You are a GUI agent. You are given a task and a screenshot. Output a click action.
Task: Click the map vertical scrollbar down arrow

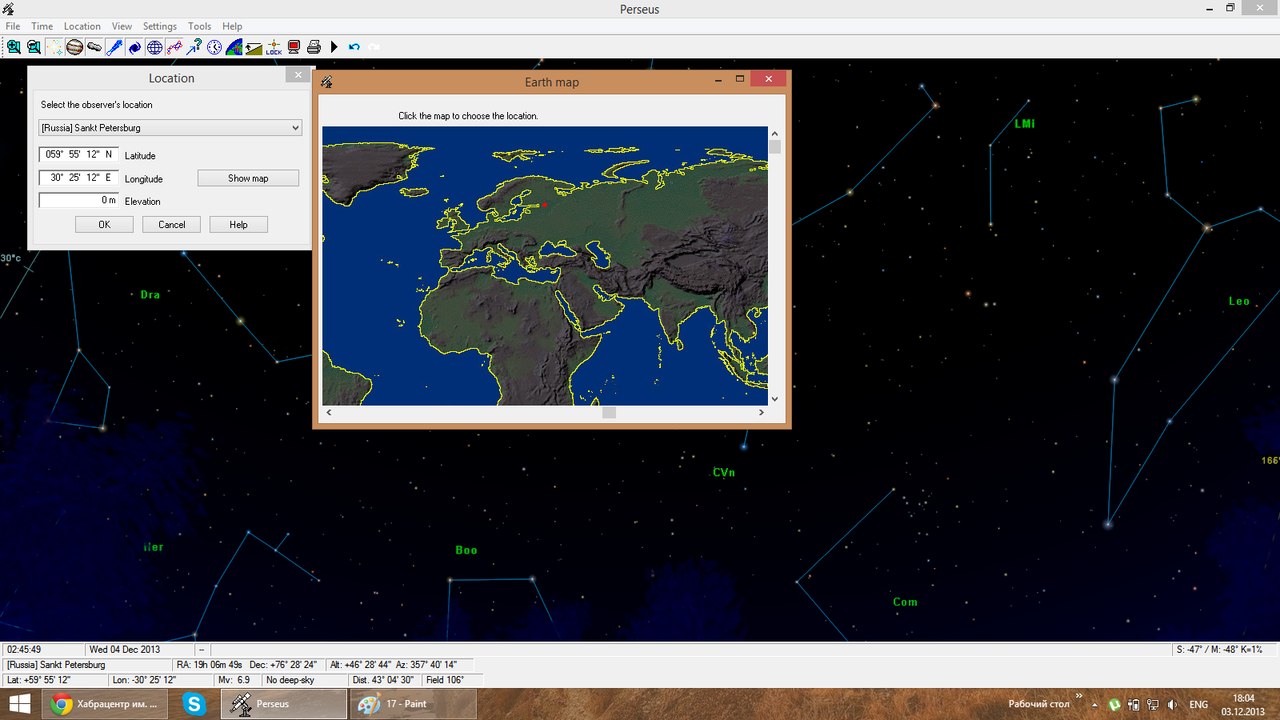(775, 398)
